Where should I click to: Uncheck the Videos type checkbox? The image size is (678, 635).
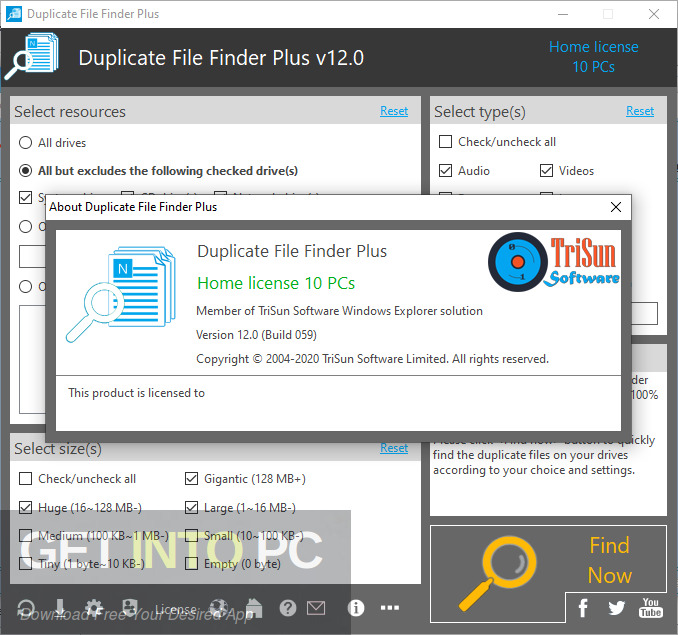pos(547,171)
